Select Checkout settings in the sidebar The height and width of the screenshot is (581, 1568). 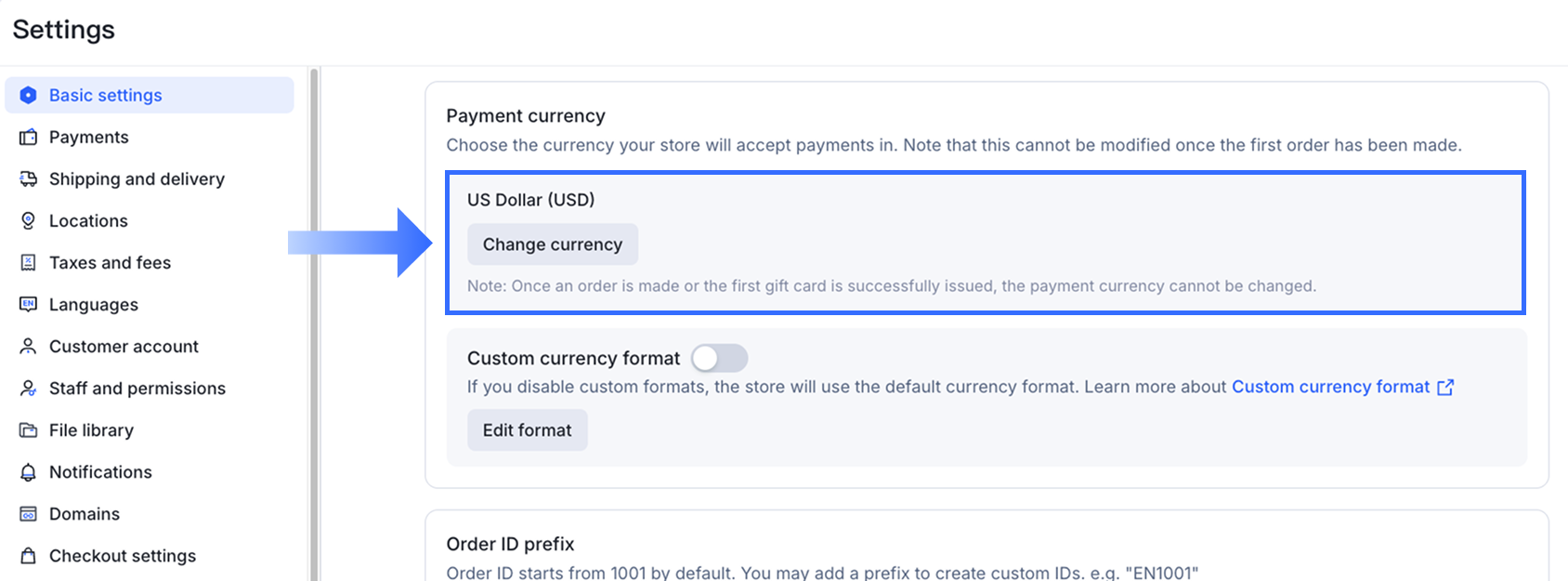(x=123, y=555)
